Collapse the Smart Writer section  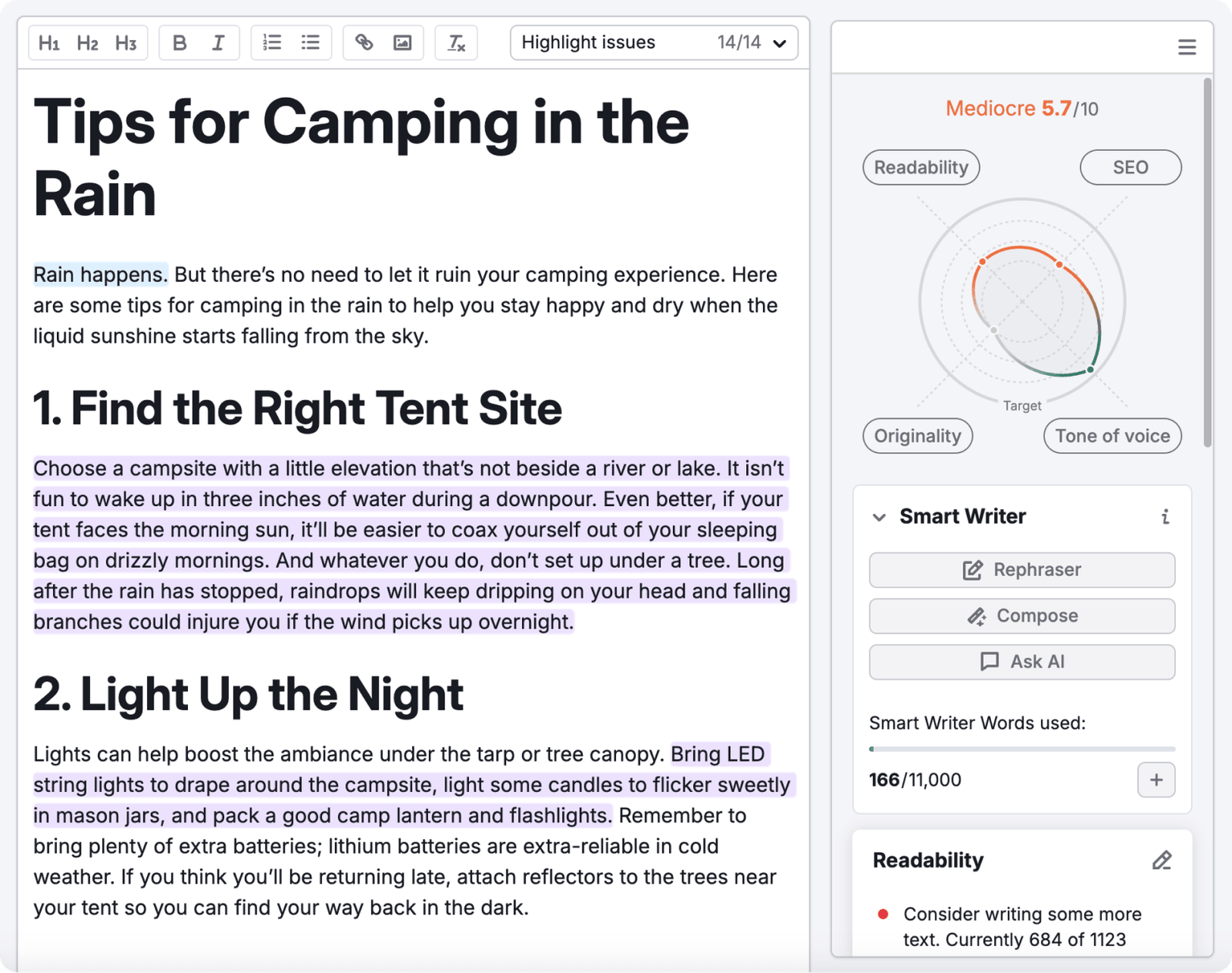[879, 518]
